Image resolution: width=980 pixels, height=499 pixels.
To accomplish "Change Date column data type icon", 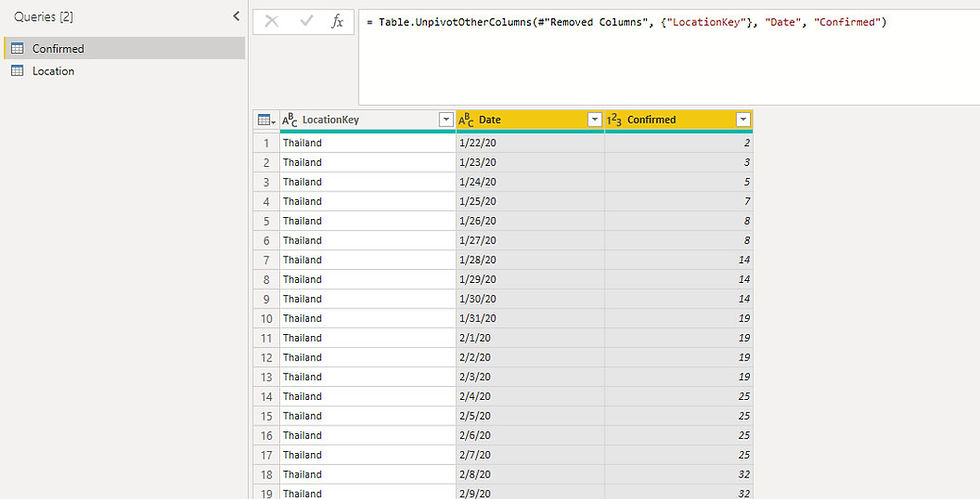I will [x=466, y=119].
